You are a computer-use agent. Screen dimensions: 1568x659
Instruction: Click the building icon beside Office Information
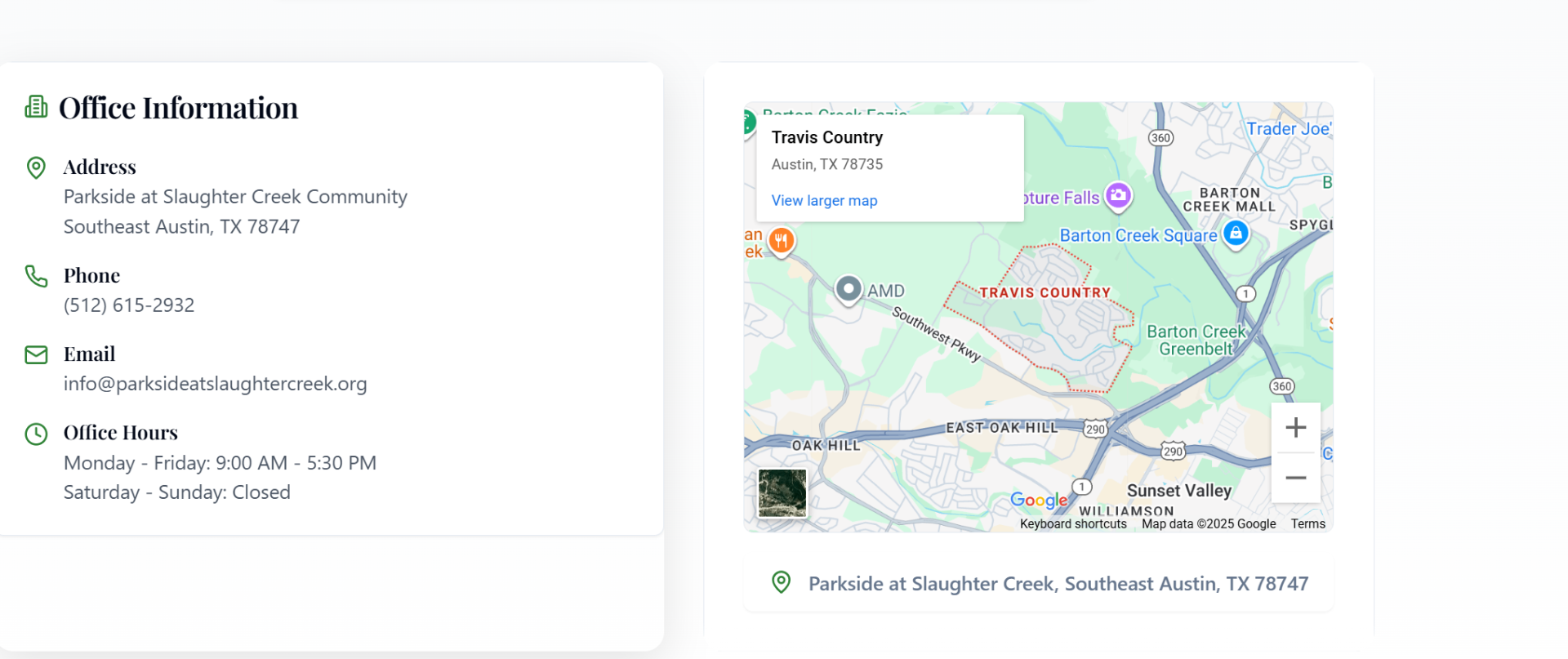pos(36,107)
